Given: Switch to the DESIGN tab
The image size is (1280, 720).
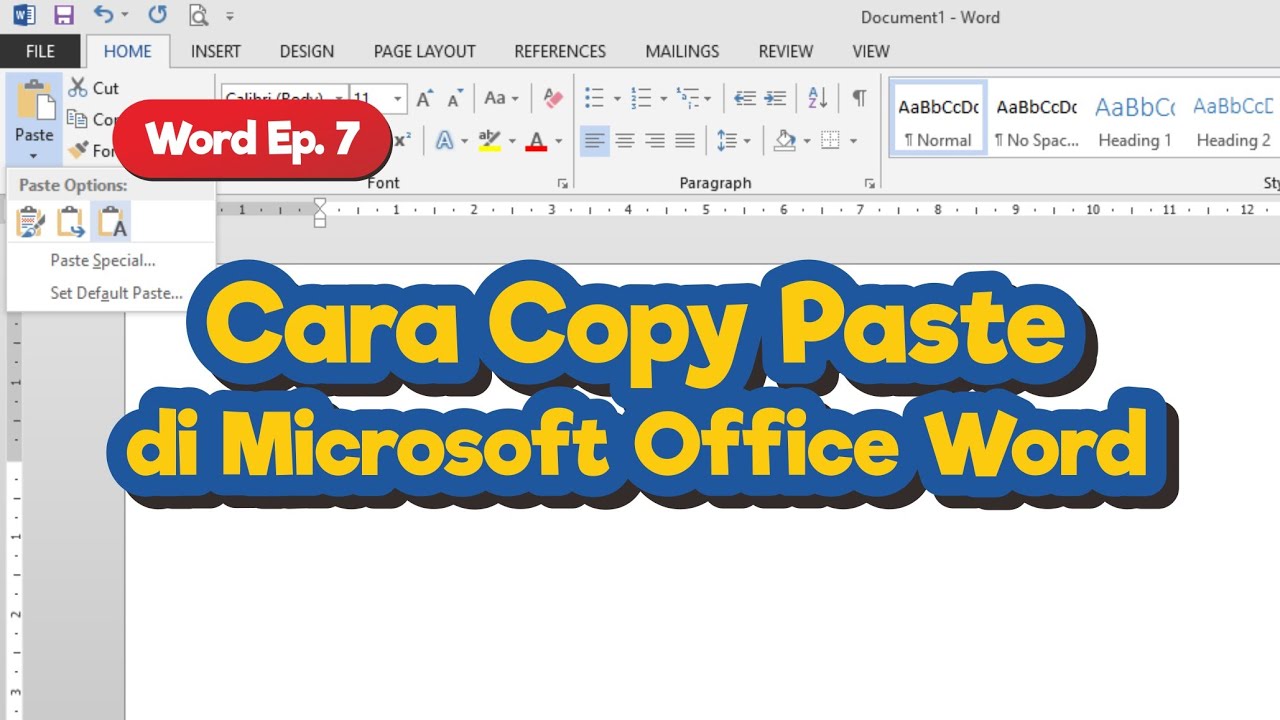Looking at the screenshot, I should click(307, 51).
